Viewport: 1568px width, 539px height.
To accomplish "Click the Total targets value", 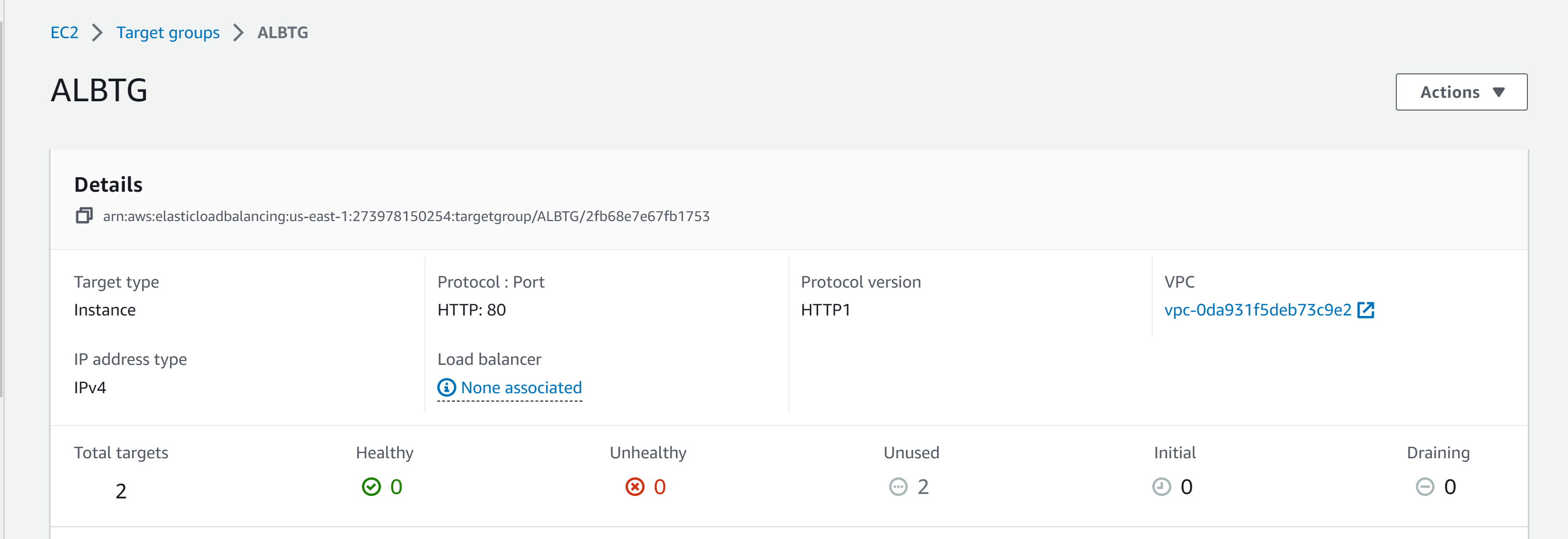I will (x=121, y=491).
